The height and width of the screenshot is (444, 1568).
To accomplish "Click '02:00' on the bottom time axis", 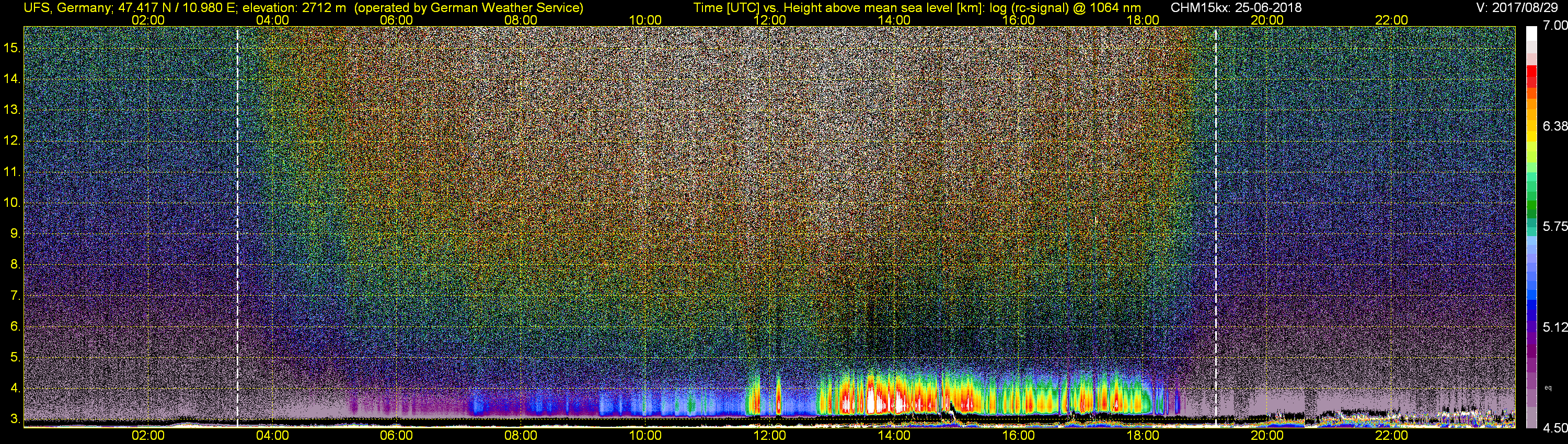I will pos(148,436).
